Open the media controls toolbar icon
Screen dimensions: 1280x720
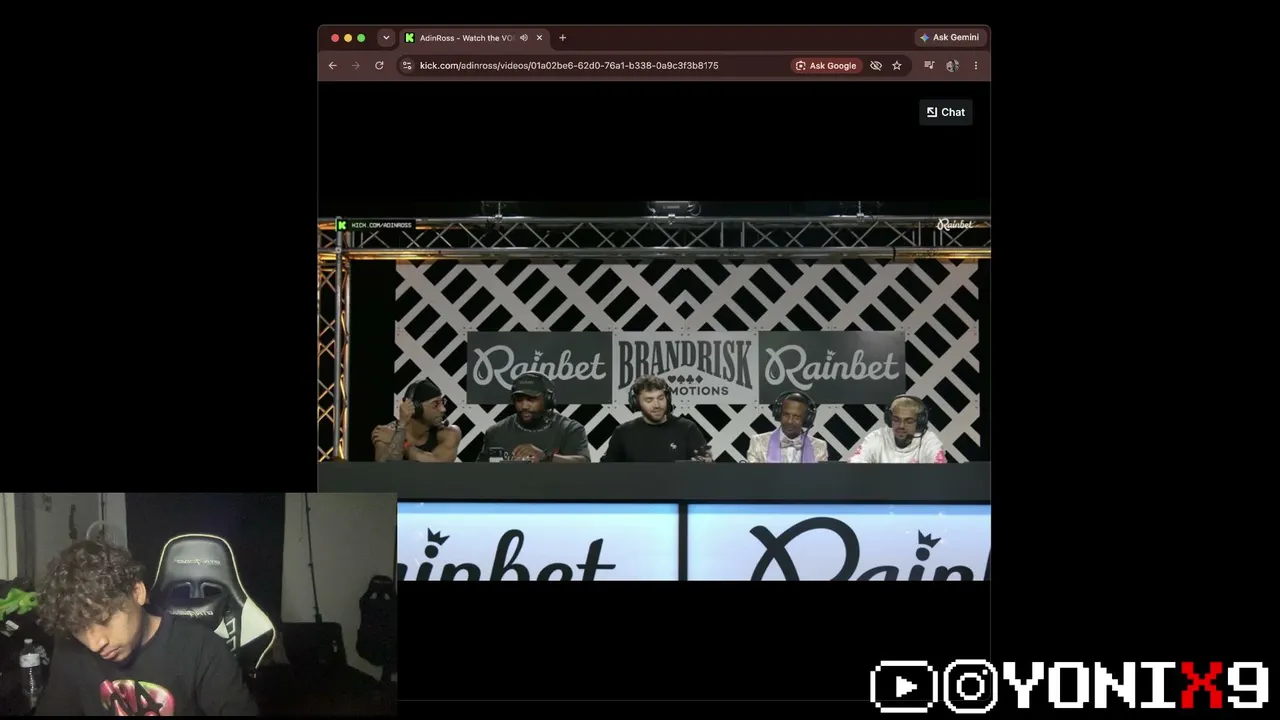(929, 66)
